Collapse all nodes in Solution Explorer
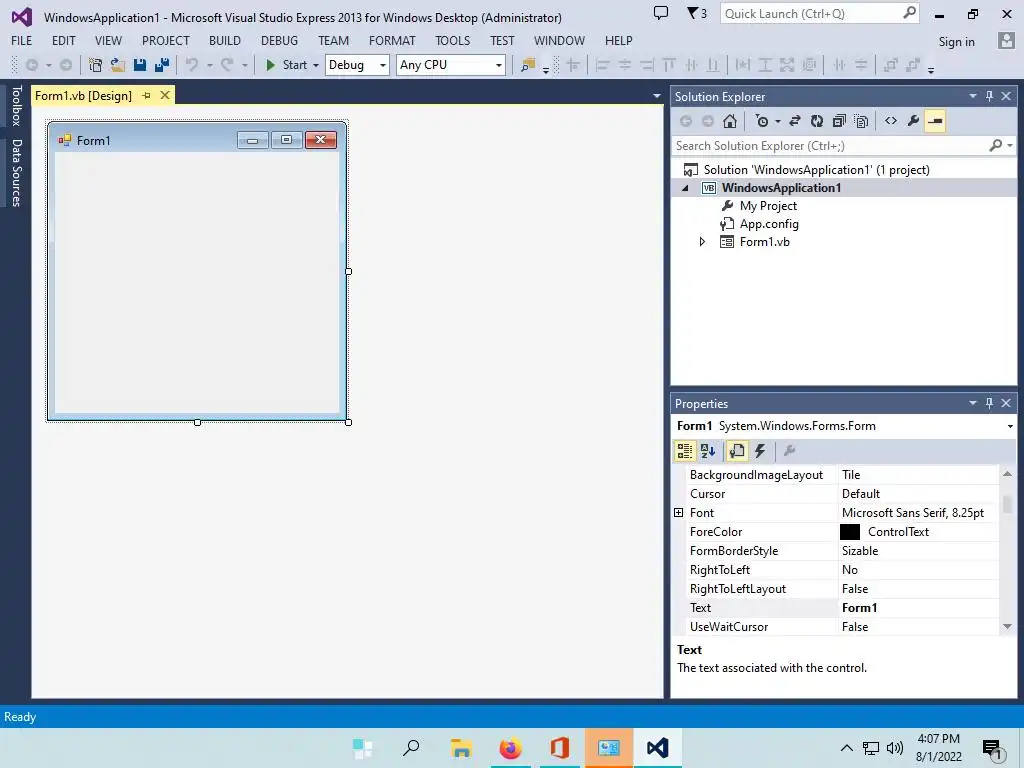The height and width of the screenshot is (768, 1024). 839,121
